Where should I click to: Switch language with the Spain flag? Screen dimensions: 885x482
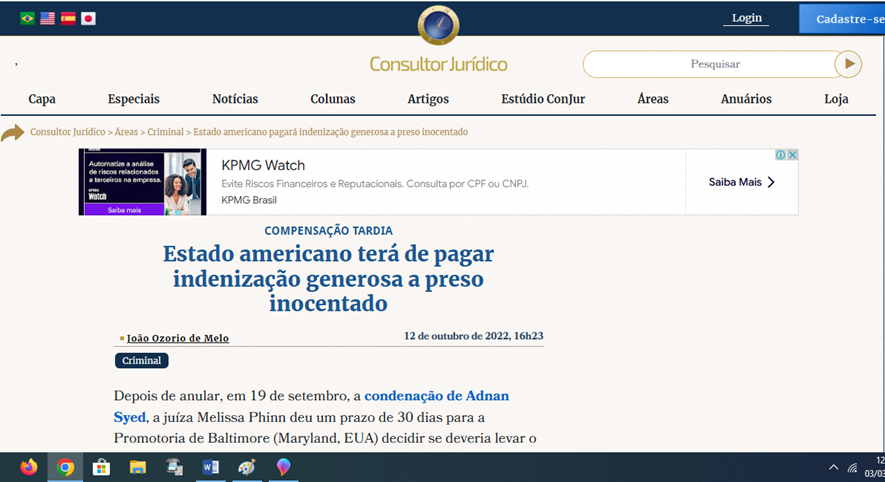pos(68,19)
